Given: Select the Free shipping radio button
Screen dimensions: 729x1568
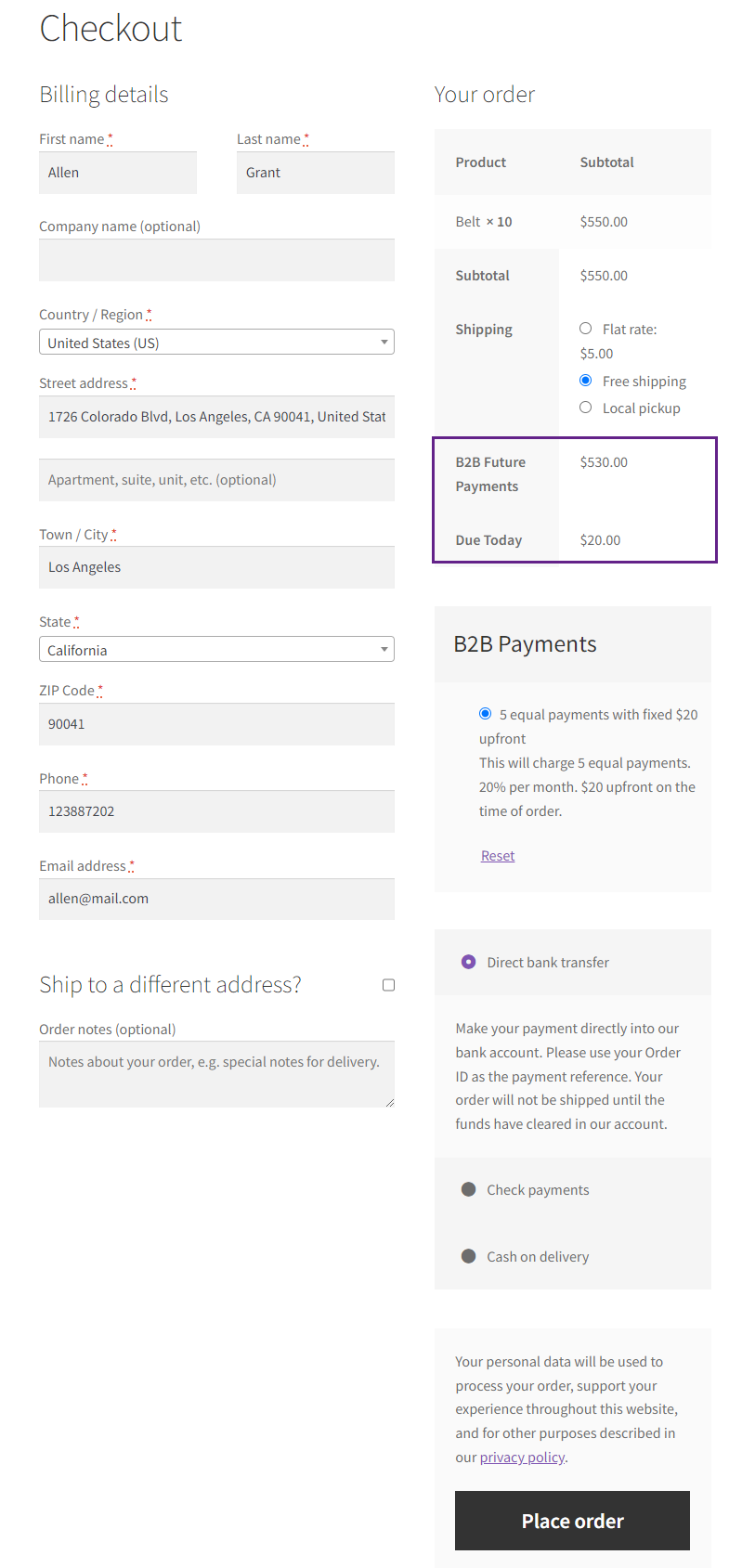Looking at the screenshot, I should [585, 381].
